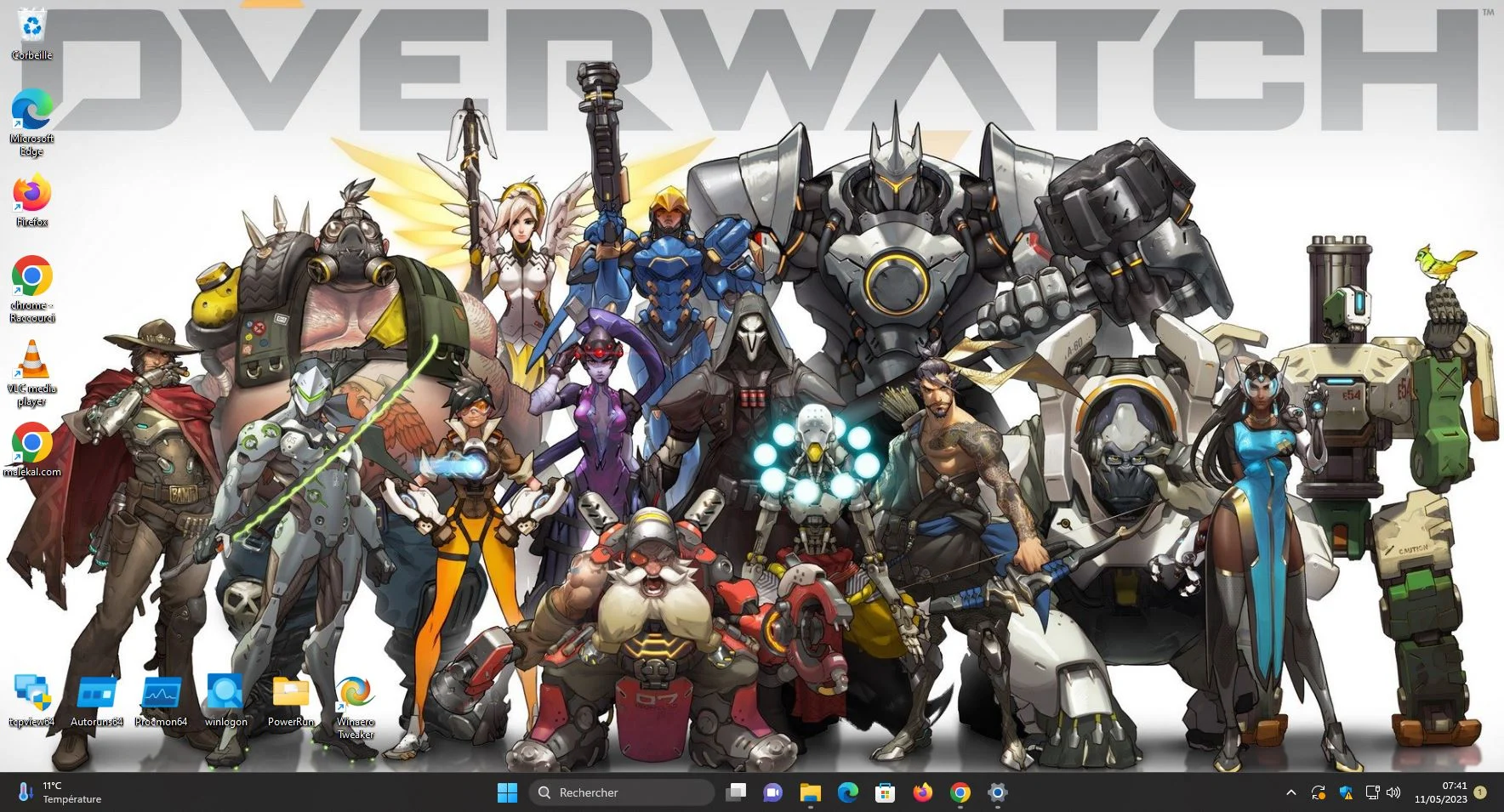The image size is (1504, 812).
Task: Select the Microsoft Edge desktop shortcut
Action: pos(31,122)
